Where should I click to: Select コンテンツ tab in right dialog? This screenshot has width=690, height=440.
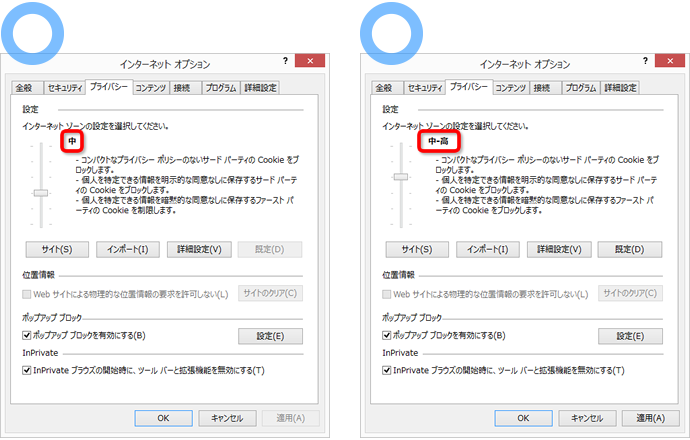point(510,89)
